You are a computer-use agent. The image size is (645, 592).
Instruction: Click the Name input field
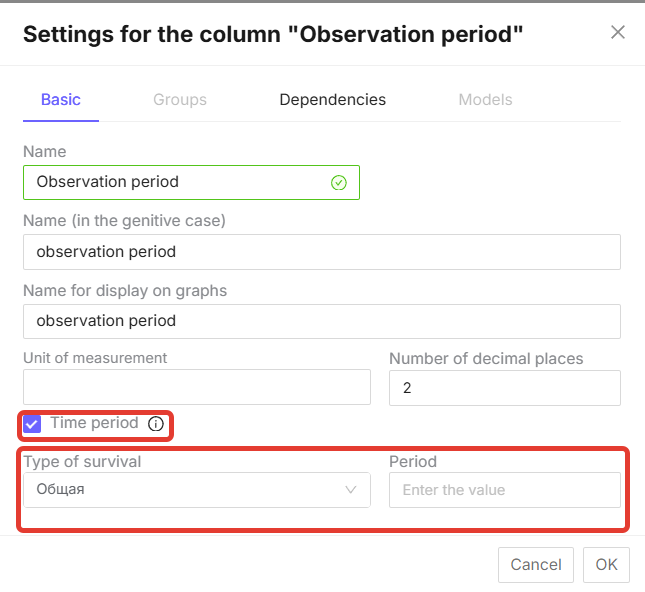point(180,183)
